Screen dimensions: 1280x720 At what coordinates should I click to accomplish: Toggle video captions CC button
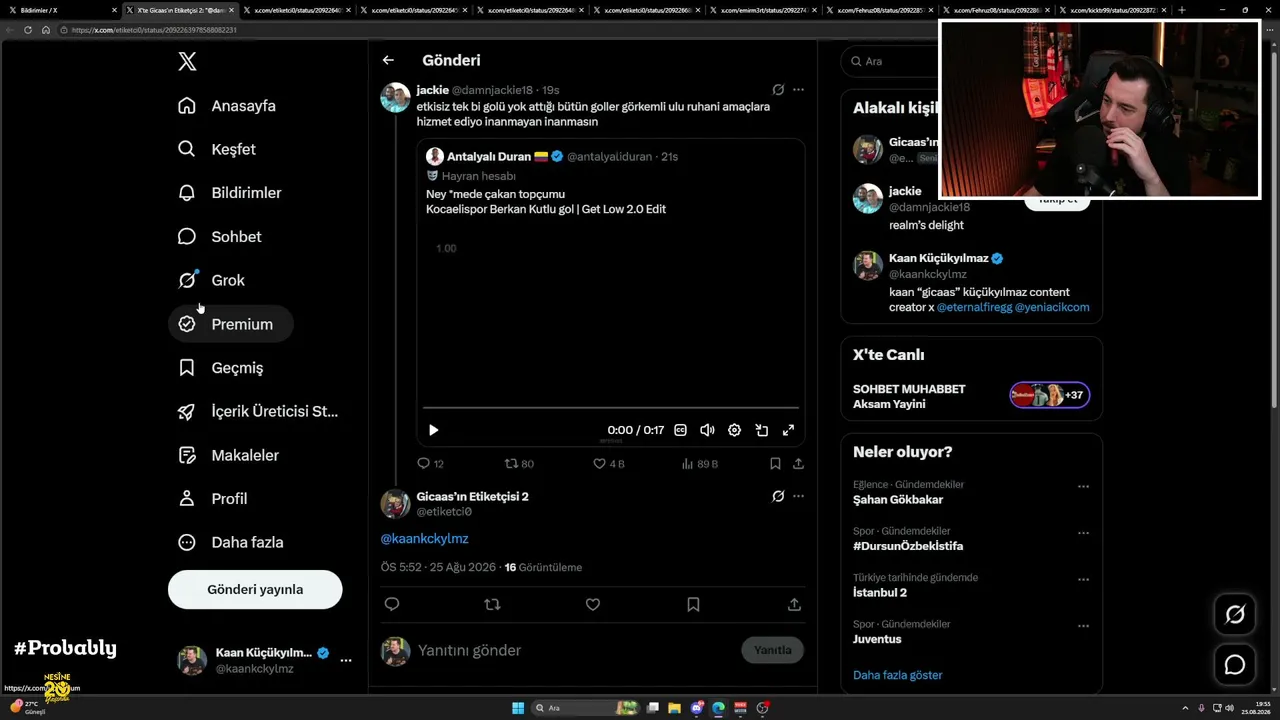pos(680,430)
